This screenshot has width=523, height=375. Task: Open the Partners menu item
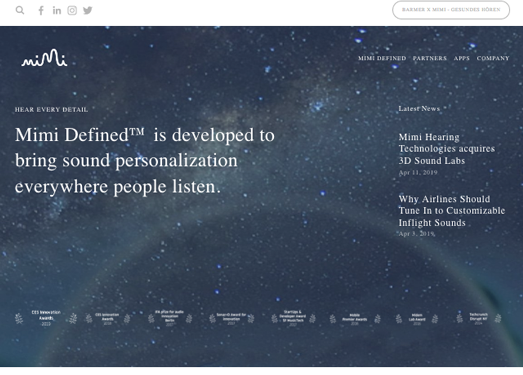coord(430,58)
